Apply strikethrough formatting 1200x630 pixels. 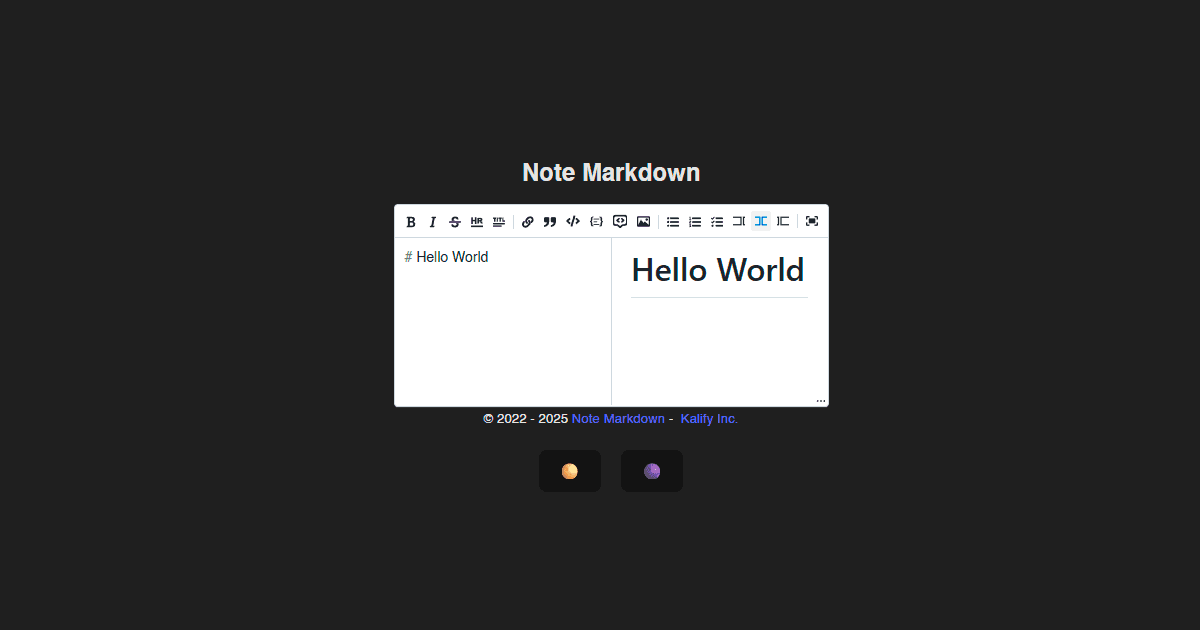point(455,222)
